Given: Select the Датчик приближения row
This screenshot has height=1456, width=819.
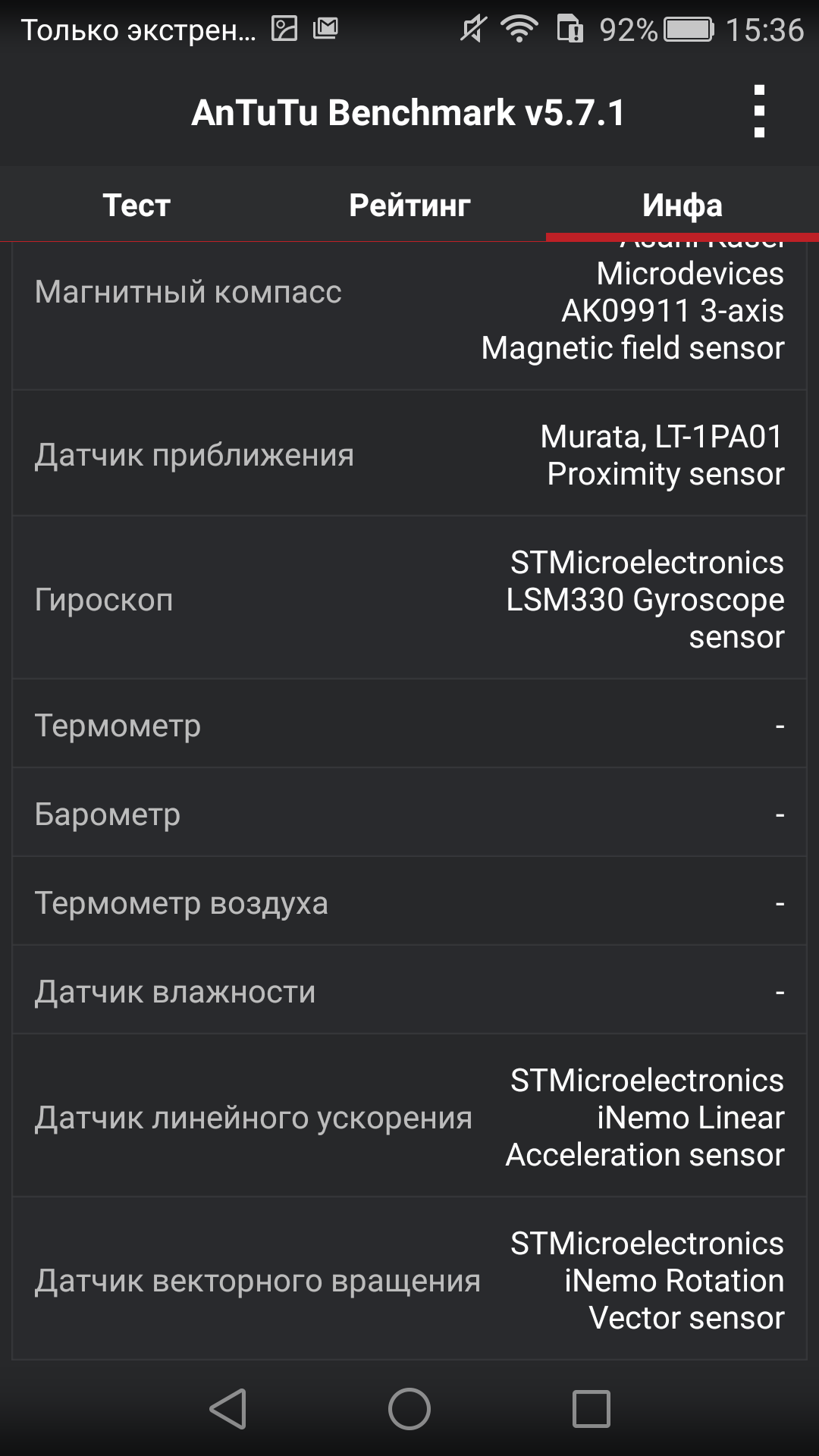Looking at the screenshot, I should [x=409, y=453].
